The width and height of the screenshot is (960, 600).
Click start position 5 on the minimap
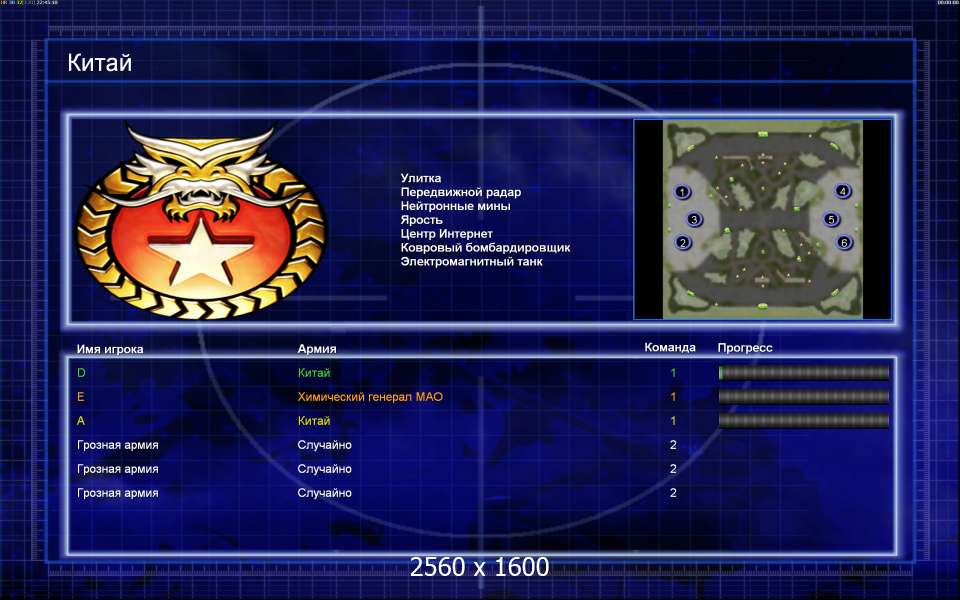[x=831, y=219]
